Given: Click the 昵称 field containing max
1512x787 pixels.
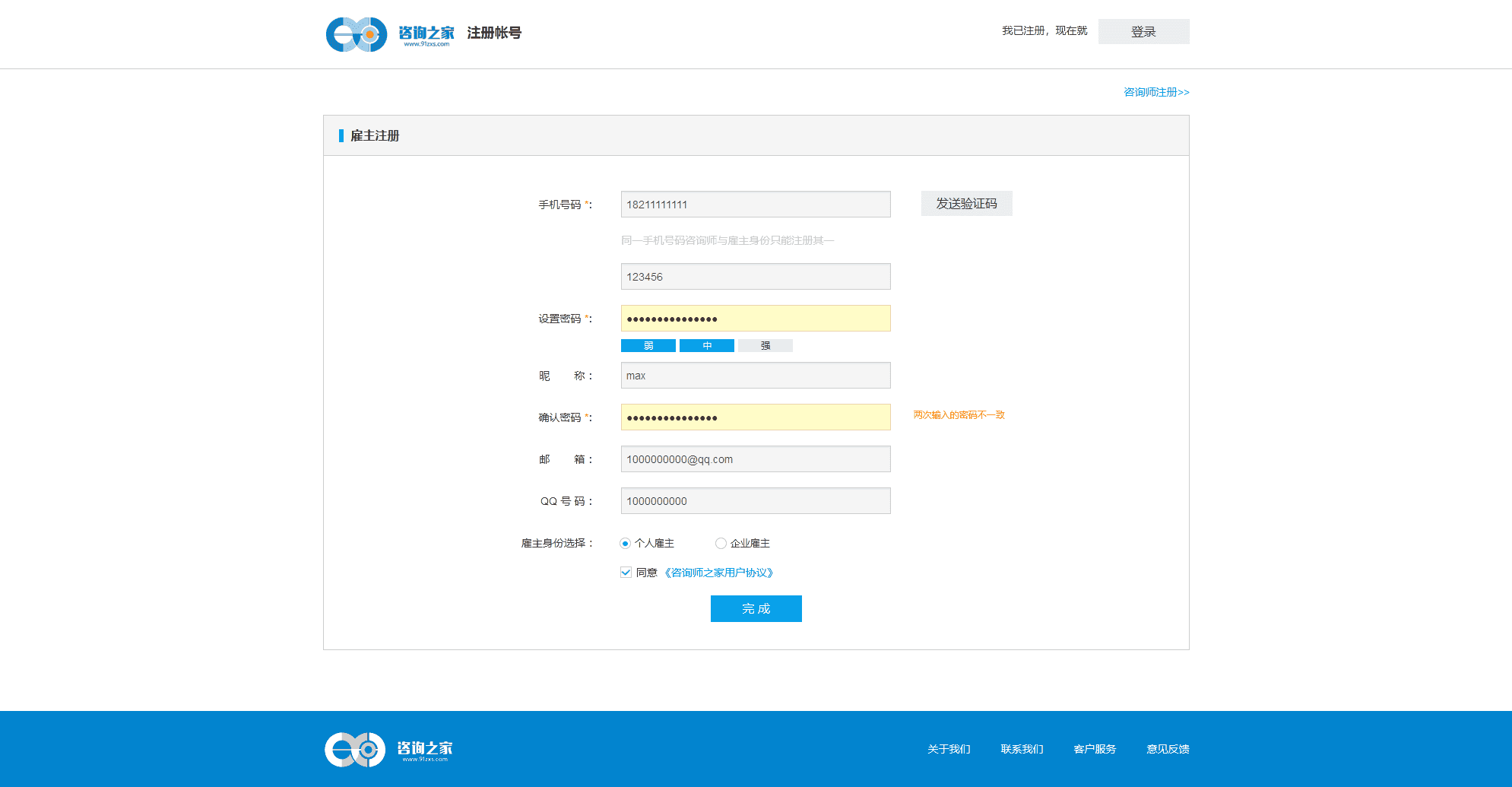Looking at the screenshot, I should pyautogui.click(x=756, y=375).
